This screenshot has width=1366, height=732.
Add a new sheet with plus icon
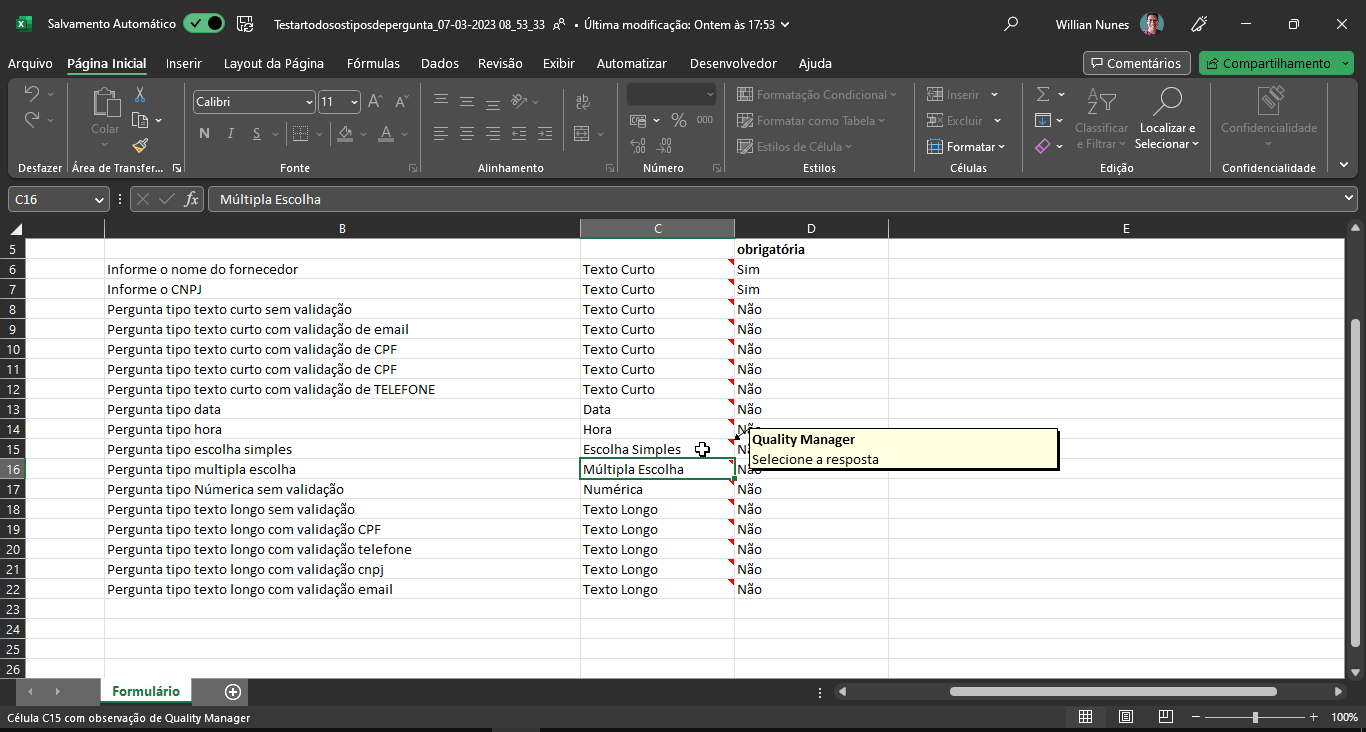coord(233,691)
